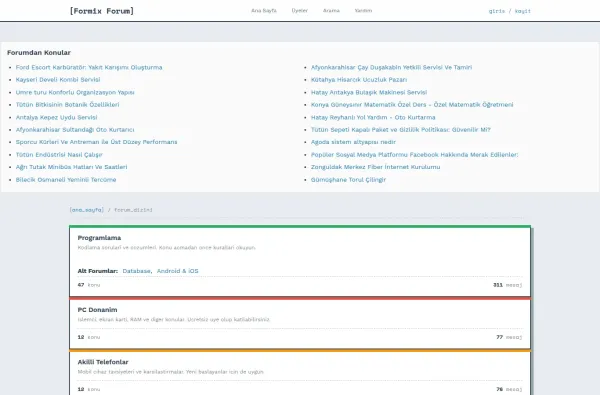600x395 pixels.
Task: Open topic Gümüşhane Torul Çilingir
Action: click(x=348, y=180)
